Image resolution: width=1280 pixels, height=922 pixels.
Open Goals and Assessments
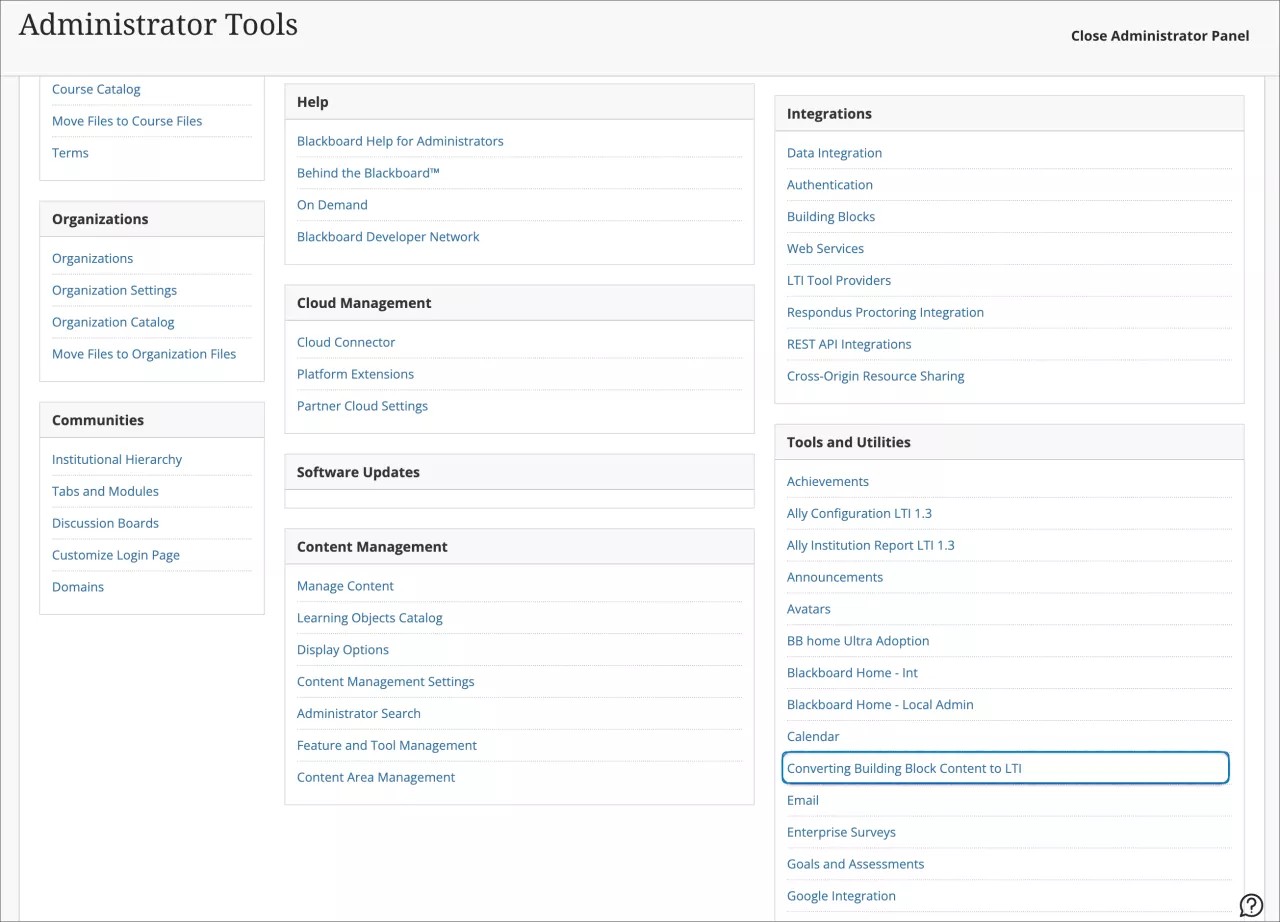coord(855,864)
